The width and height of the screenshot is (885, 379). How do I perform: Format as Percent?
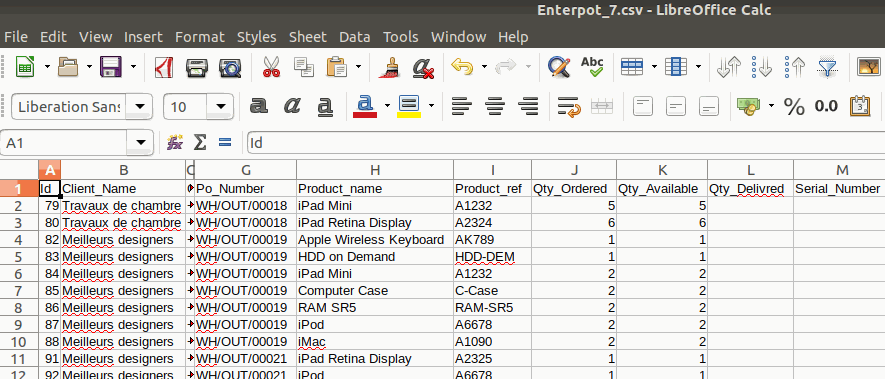coord(794,106)
